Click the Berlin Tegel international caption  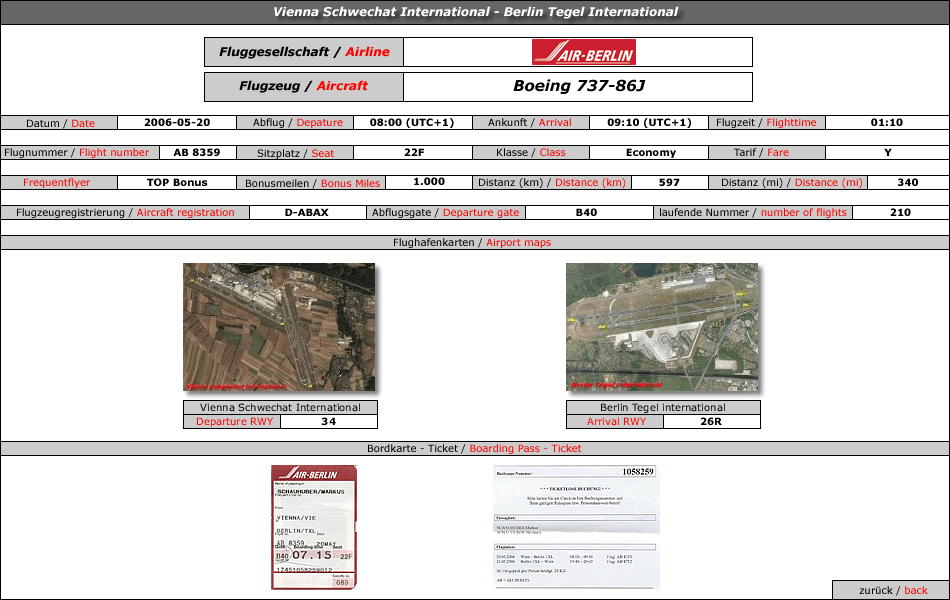click(663, 407)
